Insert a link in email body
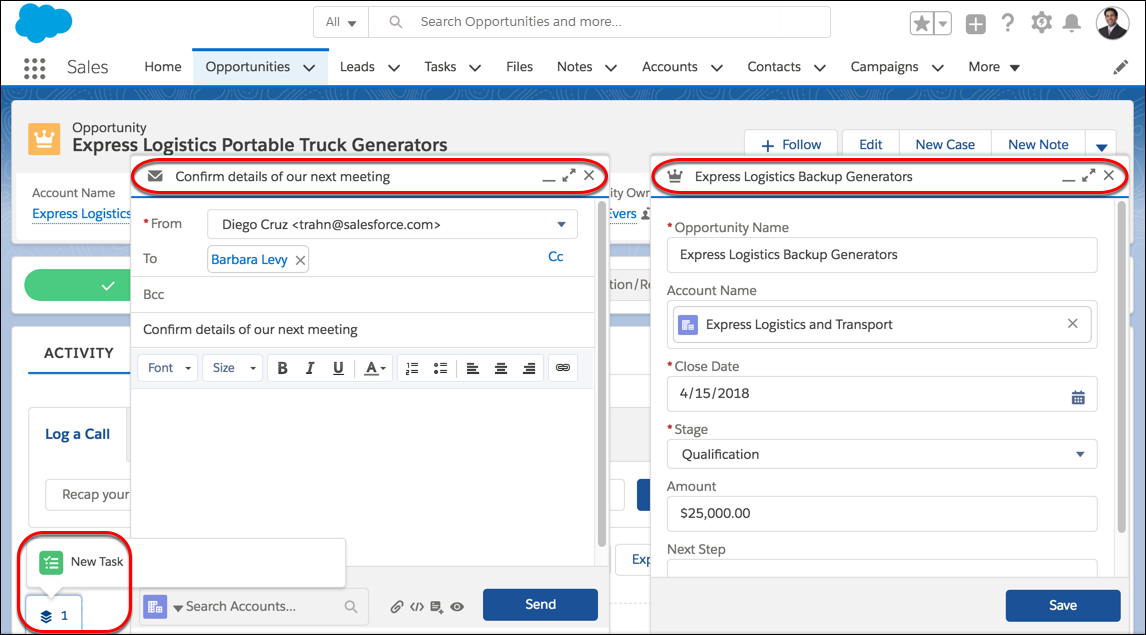The height and width of the screenshot is (635, 1146). [563, 368]
